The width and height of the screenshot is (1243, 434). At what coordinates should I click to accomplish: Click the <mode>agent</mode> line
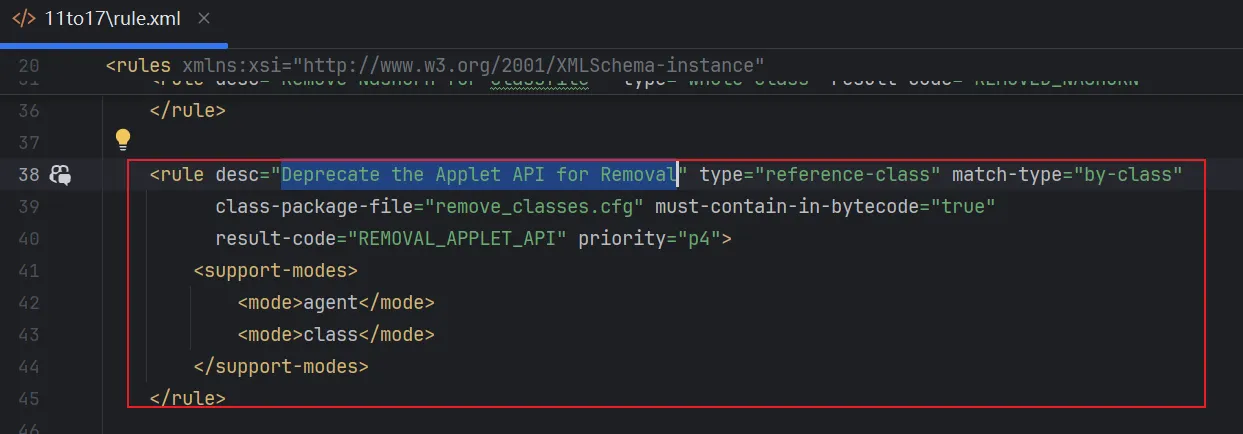(x=336, y=302)
